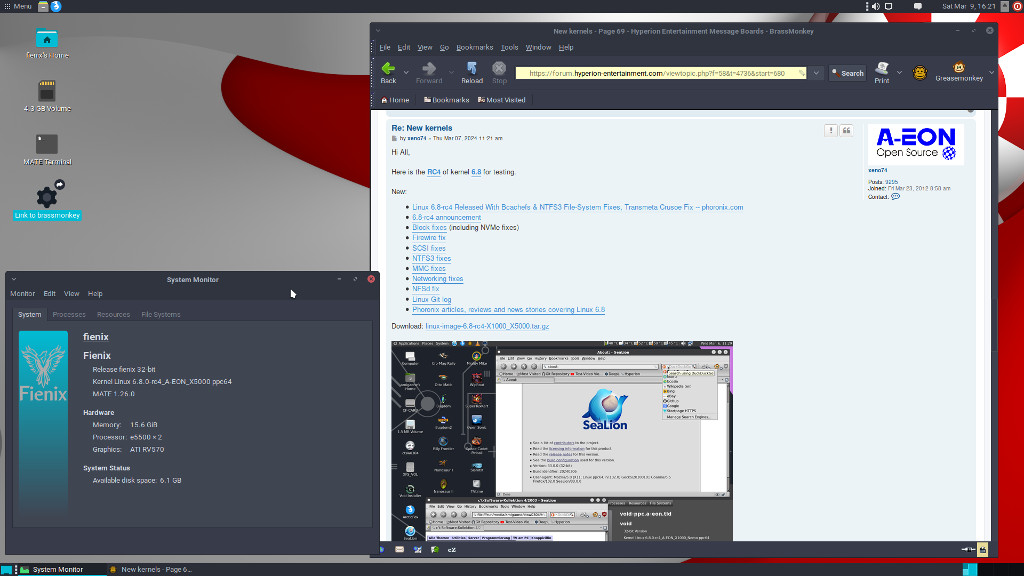Download linux-image-6.8-rc4-X1000_X5000.tar.gz link
Image resolution: width=1024 pixels, height=576 pixels.
487,326
